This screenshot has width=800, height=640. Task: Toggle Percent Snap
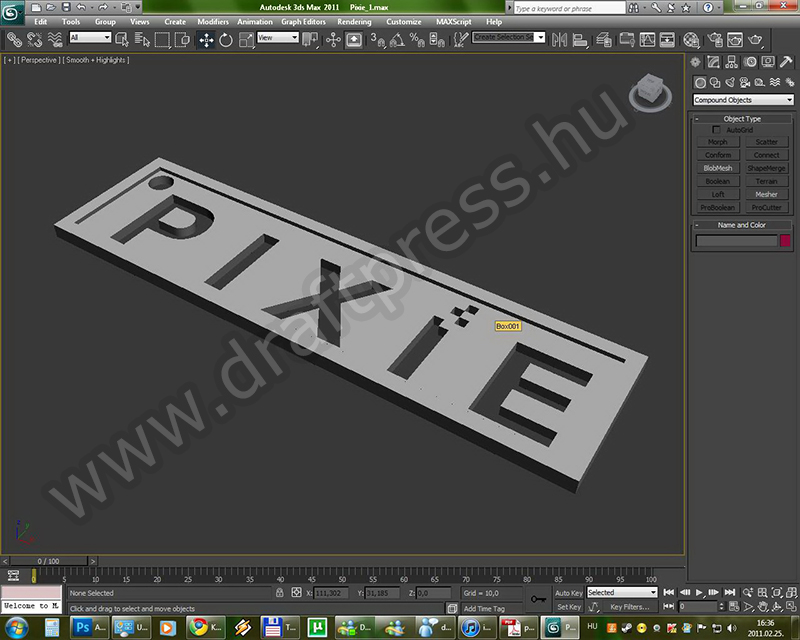coord(417,40)
